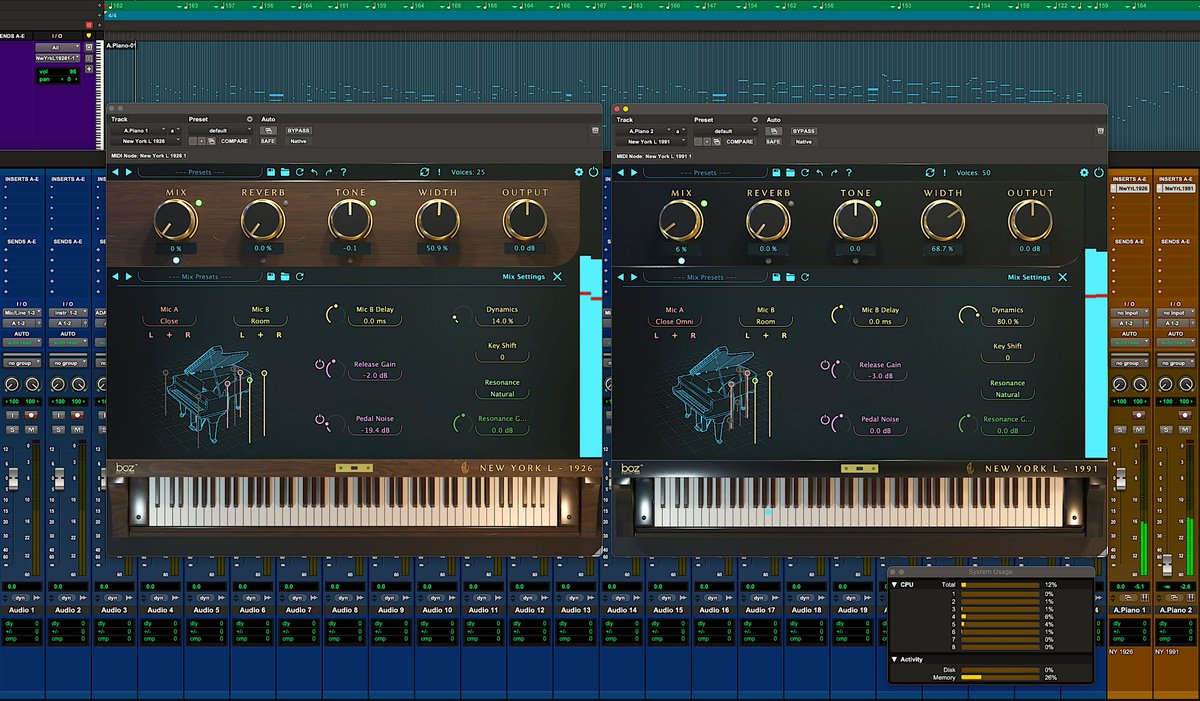The height and width of the screenshot is (701, 1200).
Task: Open New York L 1926 insert dropdown
Action: tap(146, 141)
